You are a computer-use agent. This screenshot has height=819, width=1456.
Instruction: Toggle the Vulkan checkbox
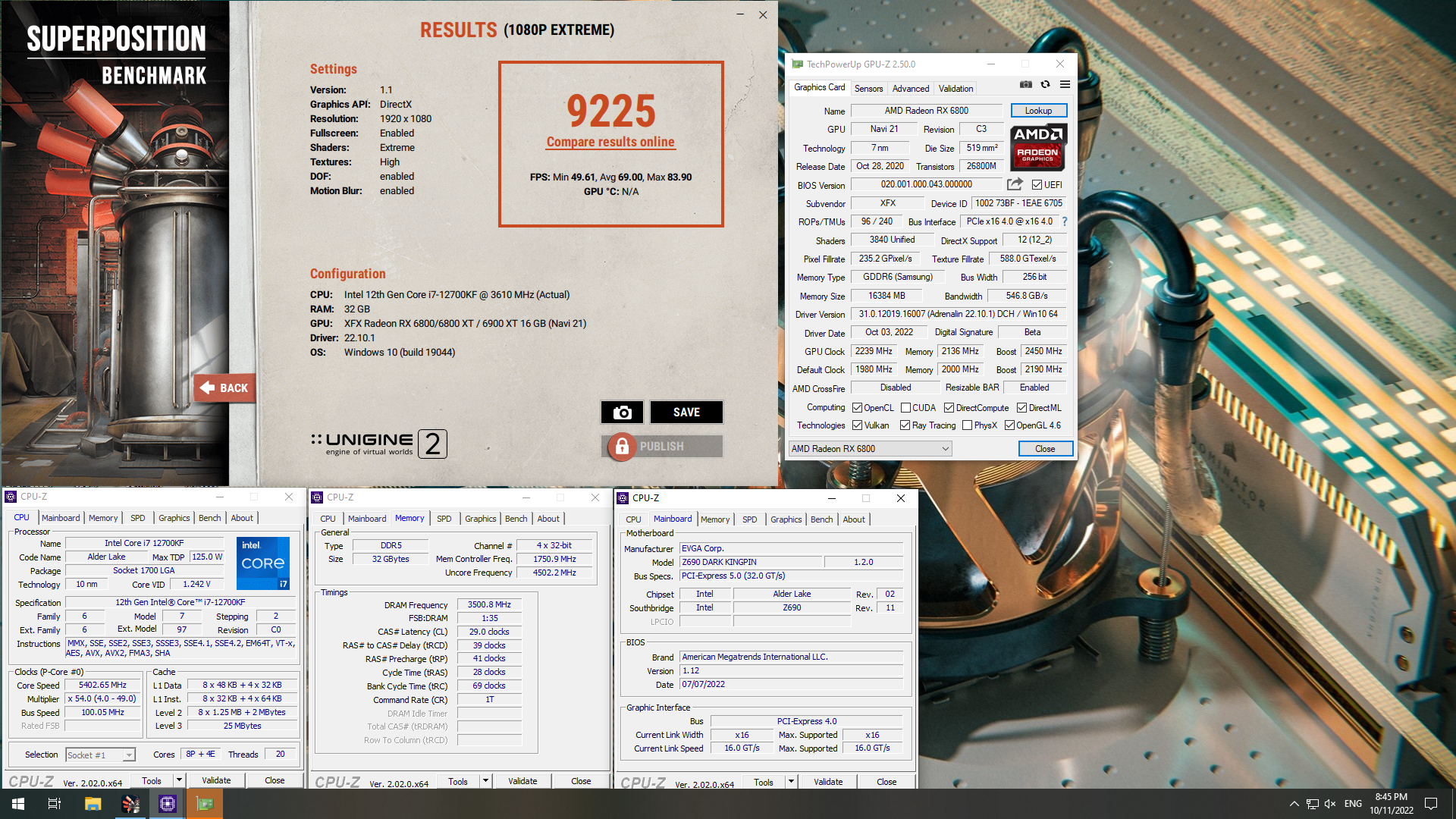(857, 425)
